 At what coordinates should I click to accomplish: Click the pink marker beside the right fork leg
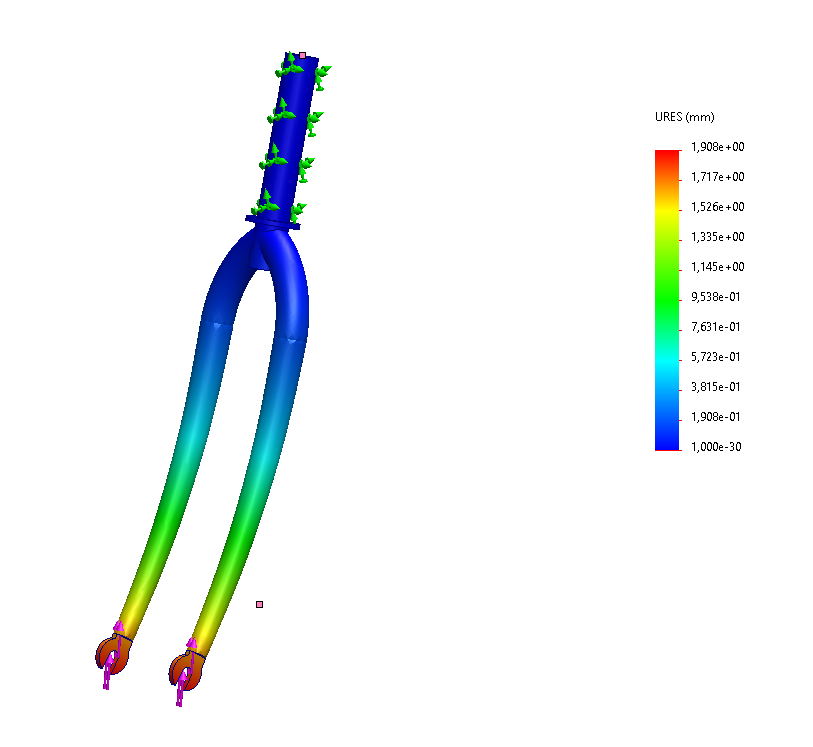pos(259,604)
